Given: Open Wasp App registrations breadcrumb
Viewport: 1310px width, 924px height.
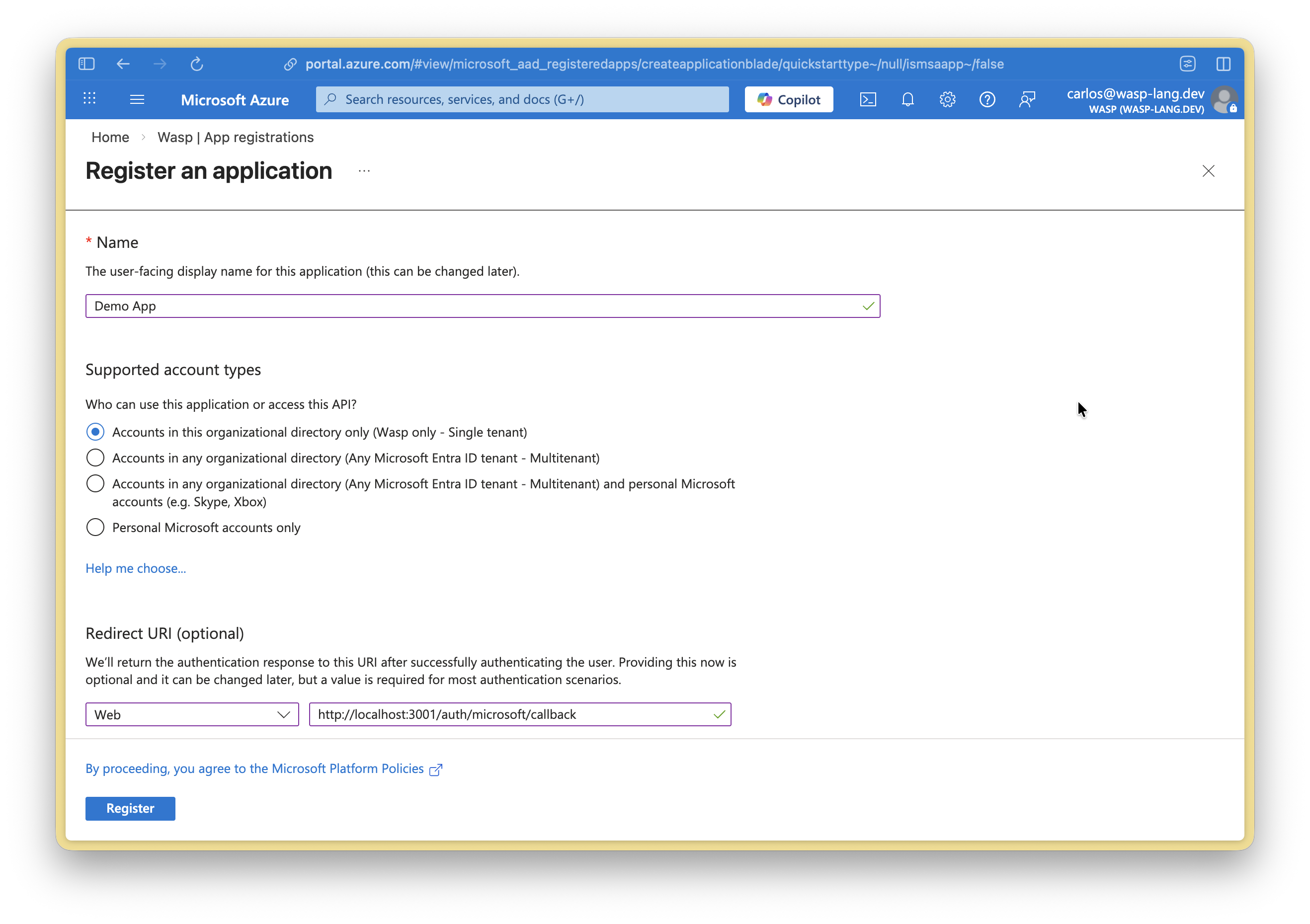Looking at the screenshot, I should pyautogui.click(x=235, y=137).
